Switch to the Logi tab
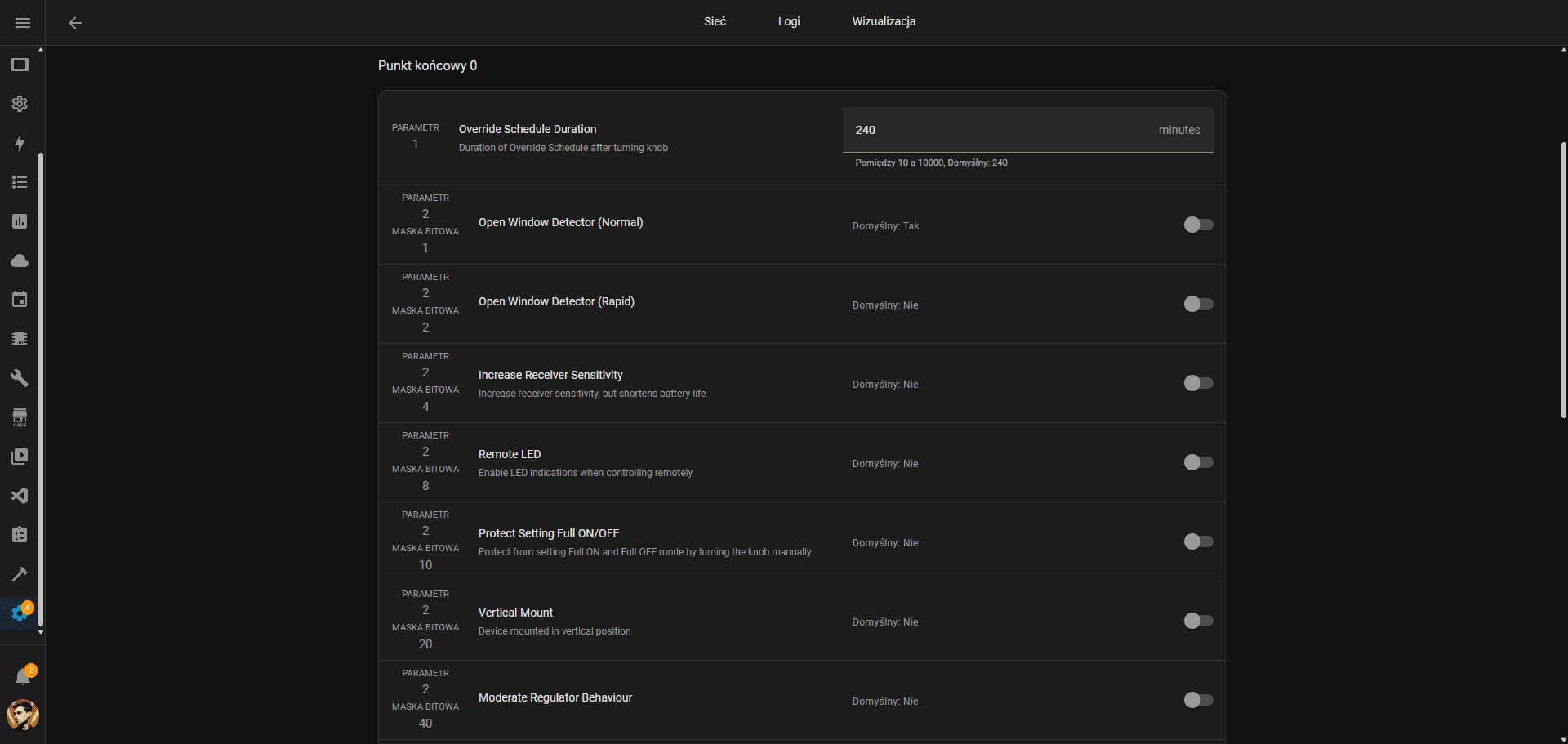 788,21
